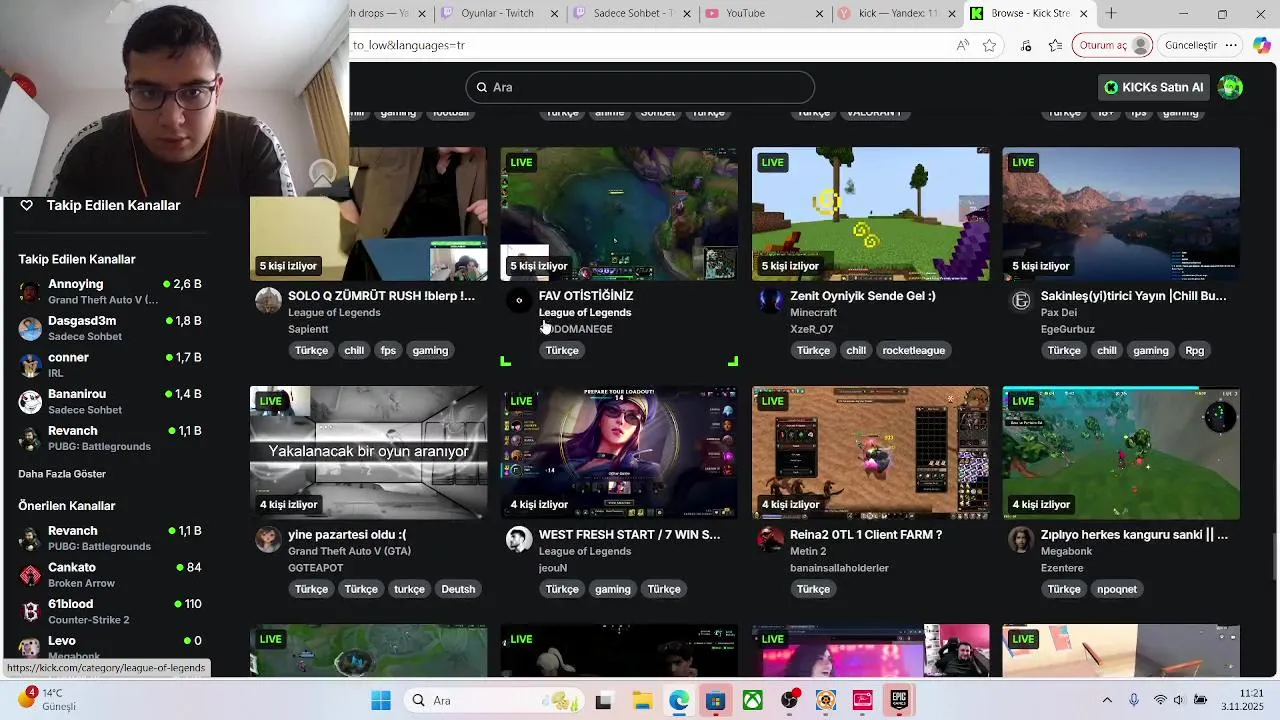
Task: Open Windows Start menu
Action: click(381, 701)
